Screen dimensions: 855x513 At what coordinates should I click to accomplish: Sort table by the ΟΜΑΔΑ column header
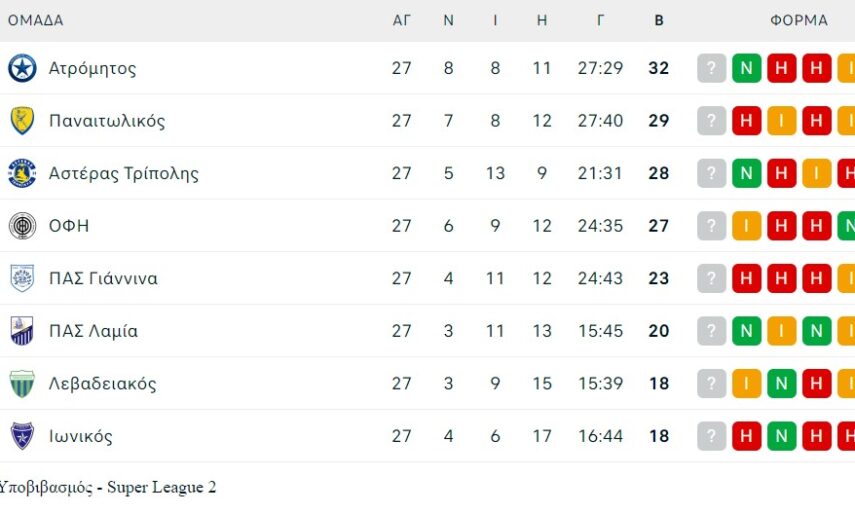[35, 20]
